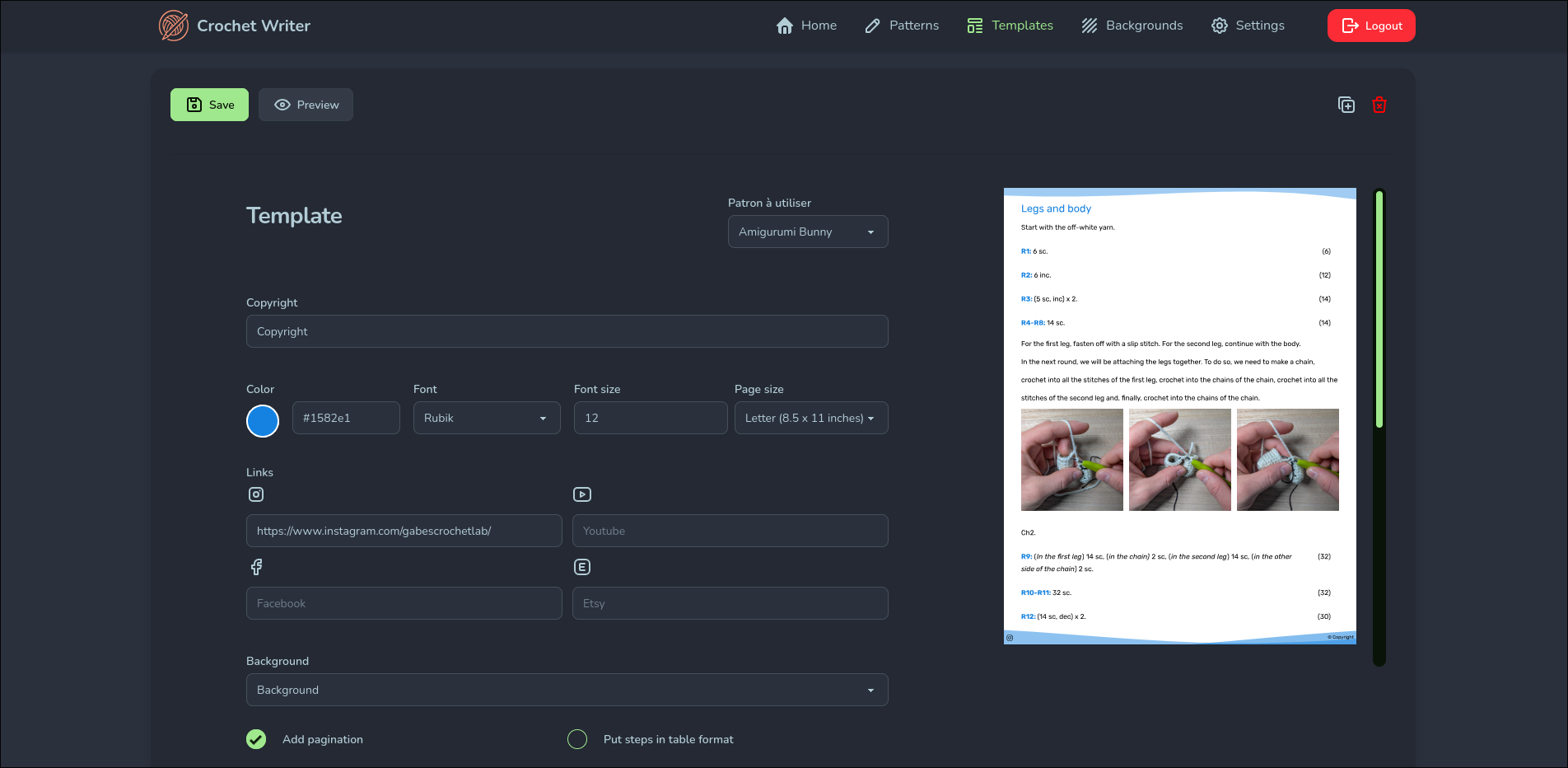Click the Instagram icon in preview footer
The height and width of the screenshot is (768, 1568).
1010,637
